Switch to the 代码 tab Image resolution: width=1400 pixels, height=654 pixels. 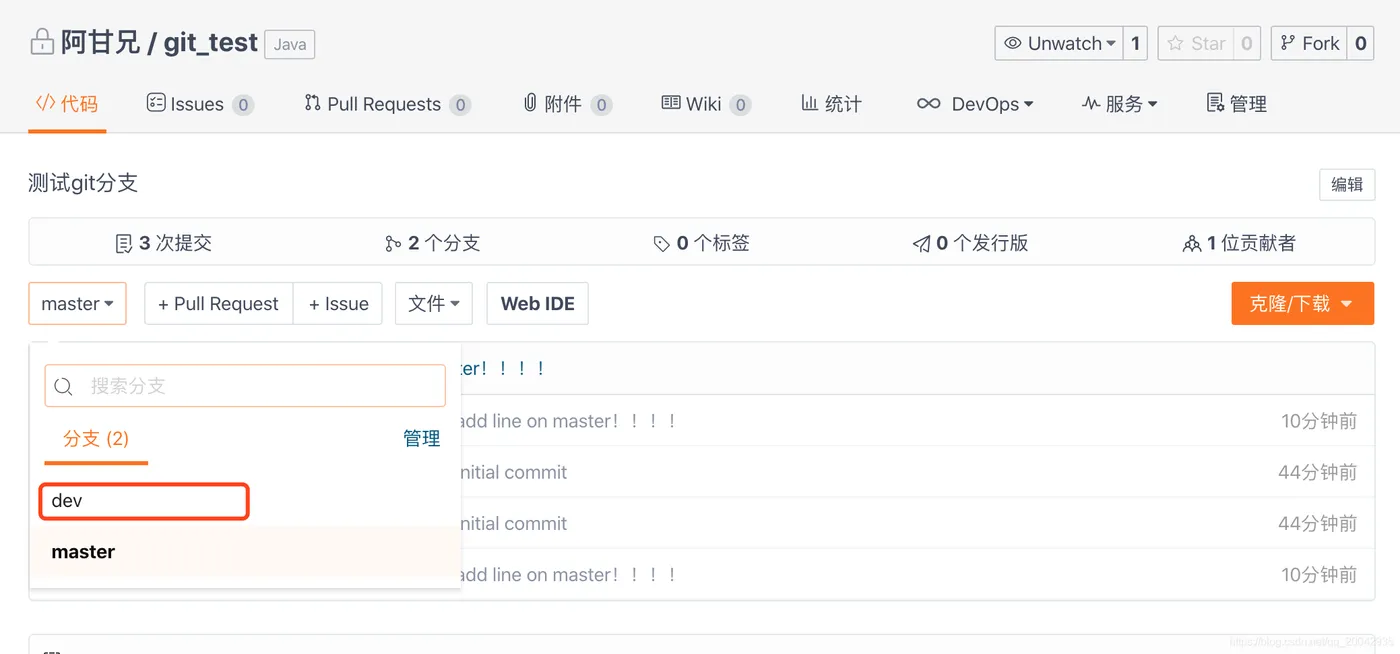(67, 103)
